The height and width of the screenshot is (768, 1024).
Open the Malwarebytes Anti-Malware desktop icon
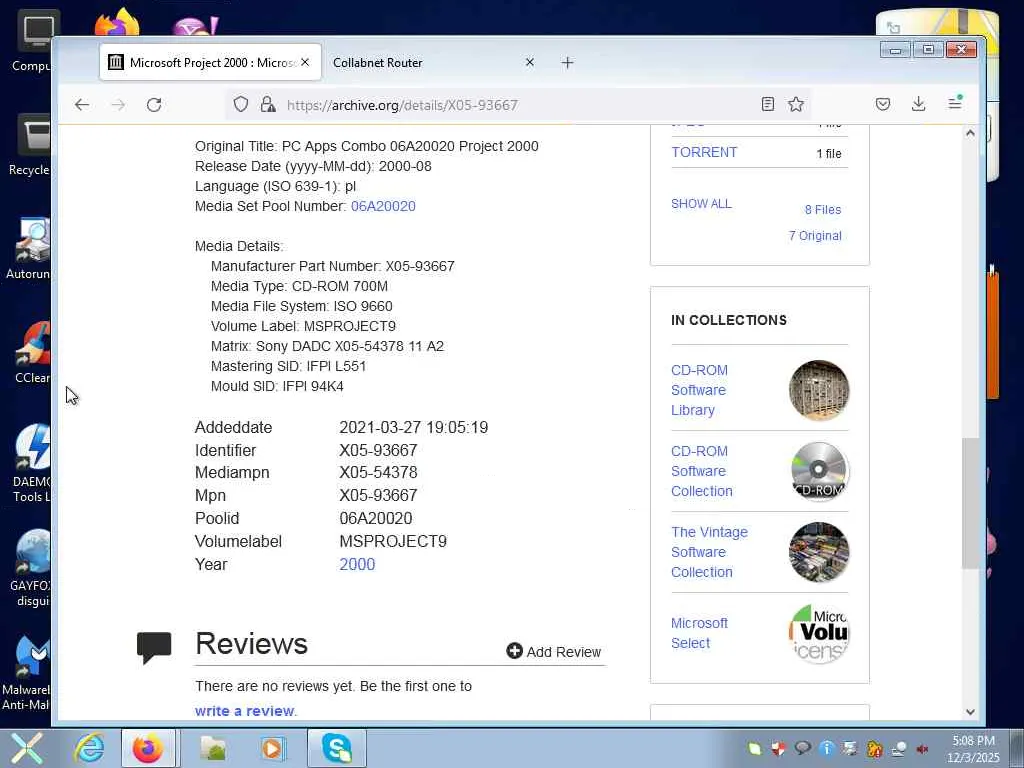coord(26,673)
